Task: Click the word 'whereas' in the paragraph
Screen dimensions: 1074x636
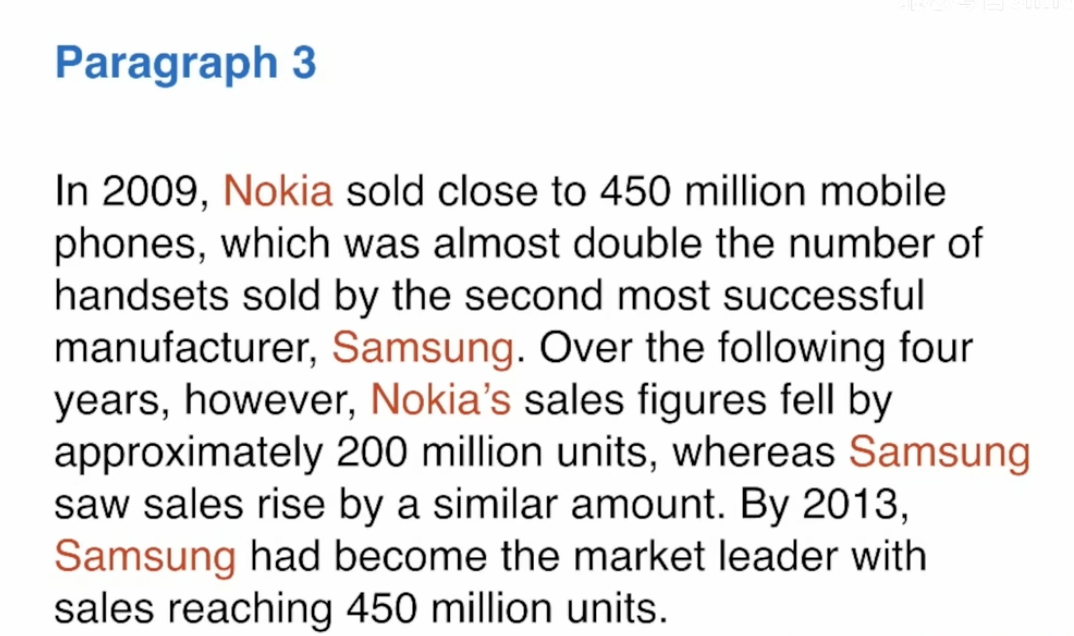Action: click(753, 454)
